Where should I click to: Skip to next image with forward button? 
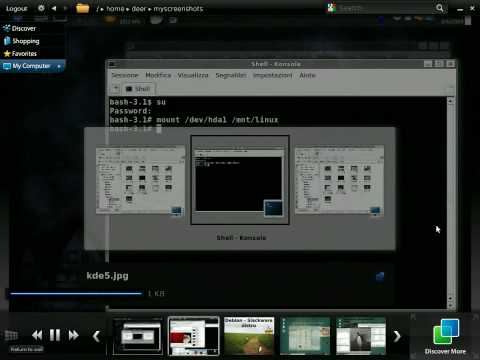pos(73,335)
